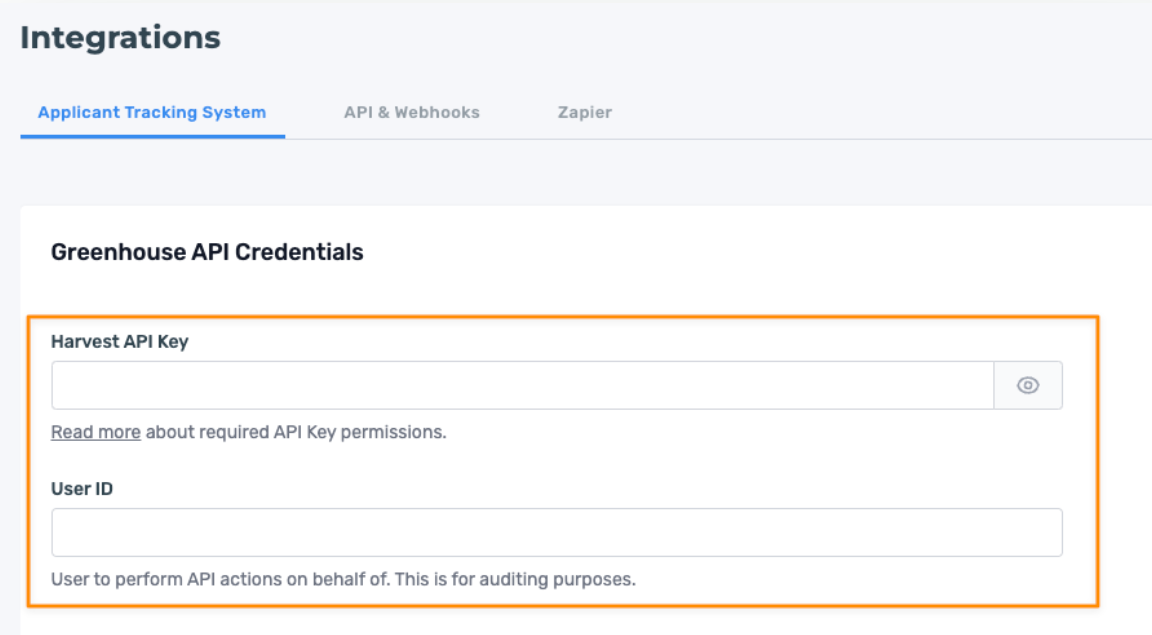Click the blue underline beneath the active tab
This screenshot has width=1152, height=635.
pos(153,136)
